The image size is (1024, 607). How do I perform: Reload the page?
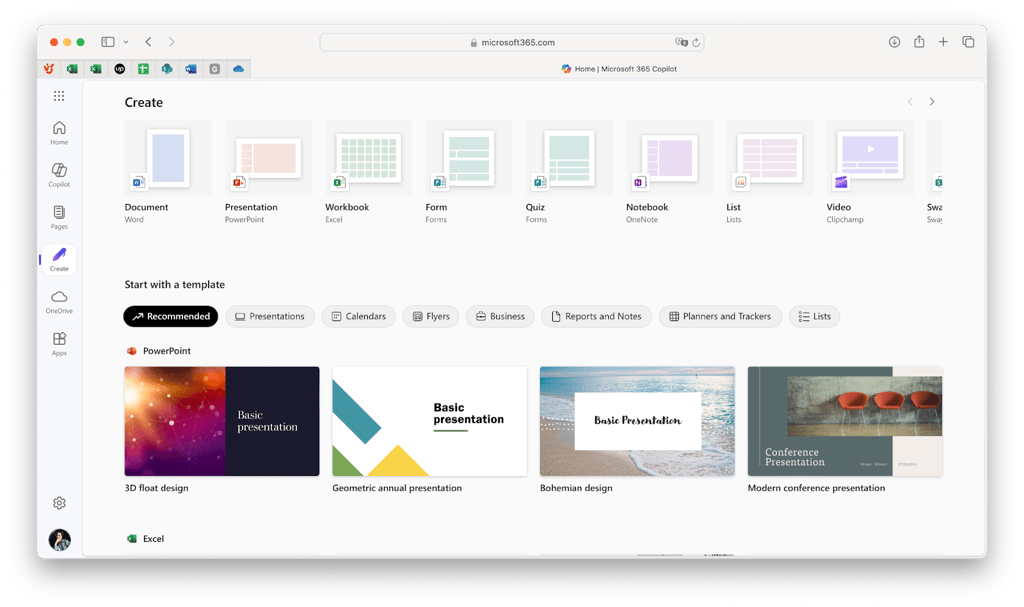pos(696,42)
